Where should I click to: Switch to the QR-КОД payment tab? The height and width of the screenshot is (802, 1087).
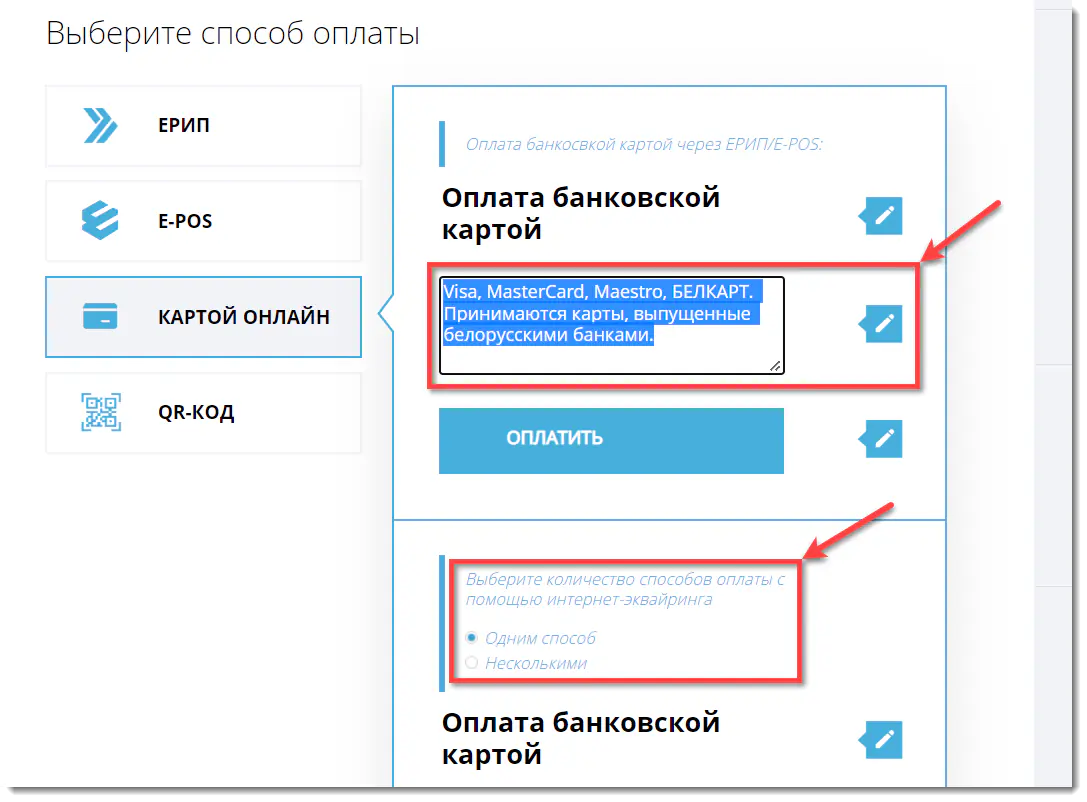[x=203, y=412]
